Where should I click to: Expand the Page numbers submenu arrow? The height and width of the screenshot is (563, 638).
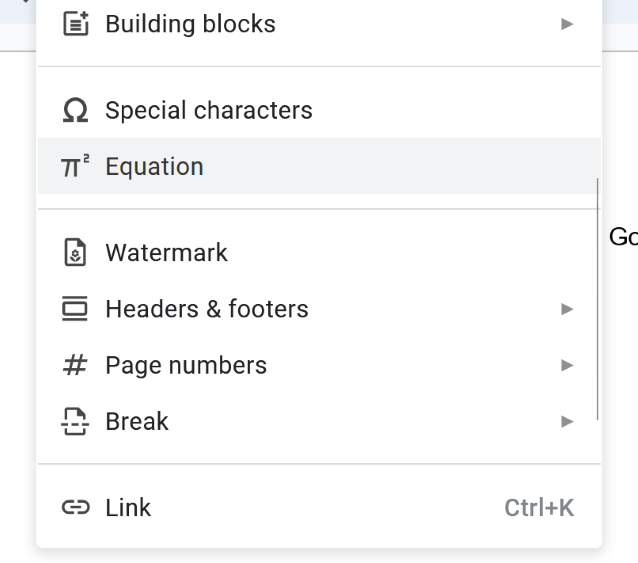567,365
